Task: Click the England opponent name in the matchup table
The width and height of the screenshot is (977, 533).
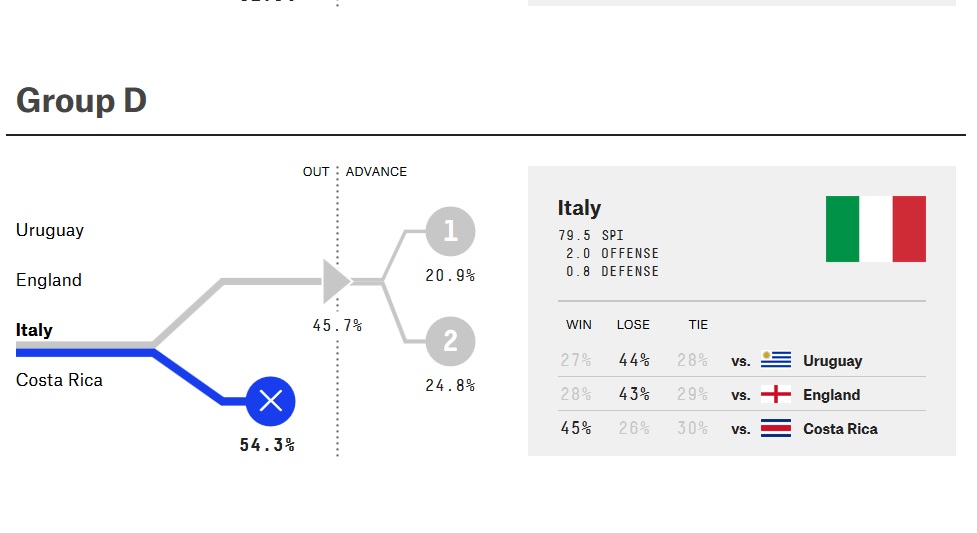Action: coord(831,395)
